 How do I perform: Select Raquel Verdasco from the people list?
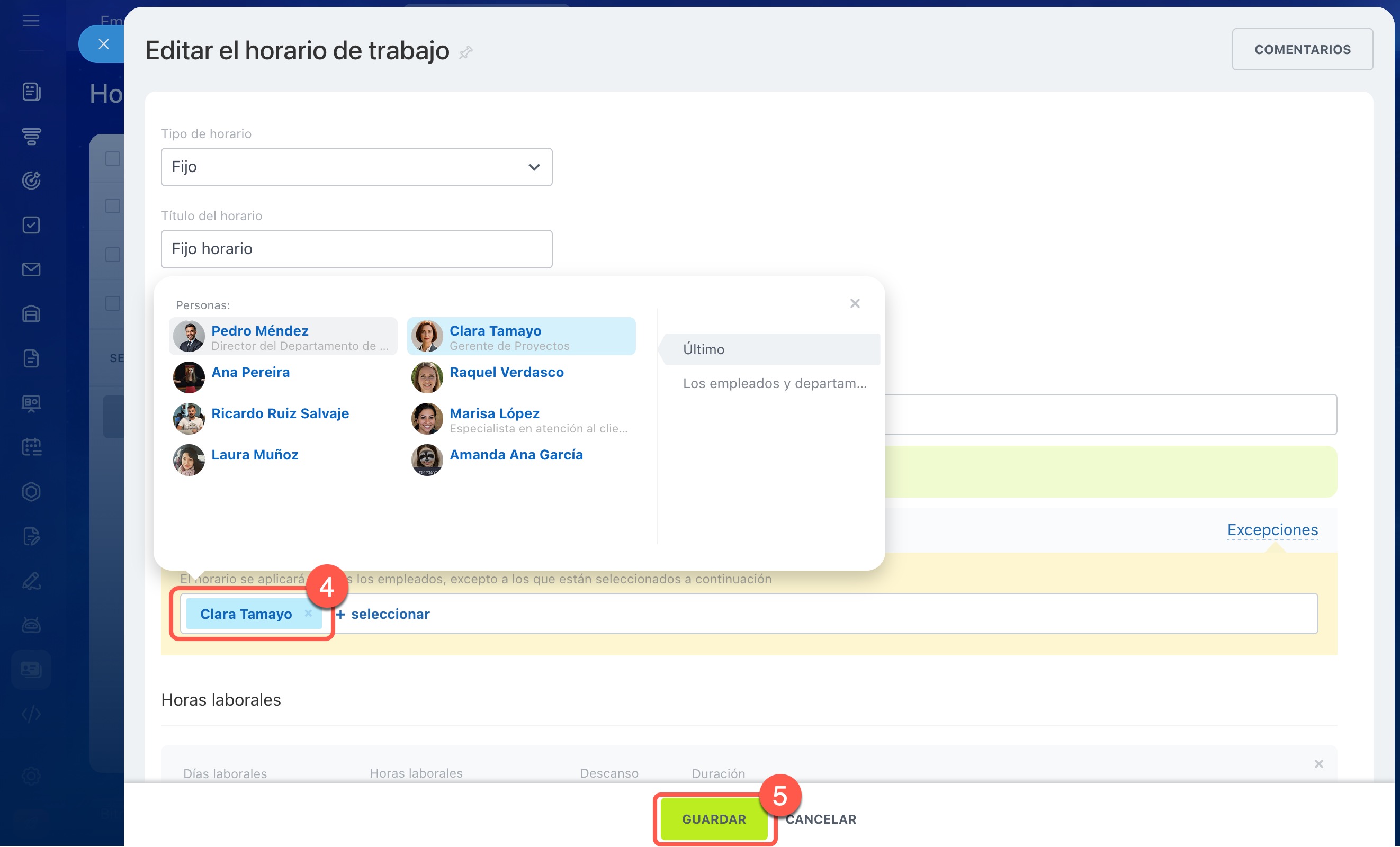pos(506,373)
